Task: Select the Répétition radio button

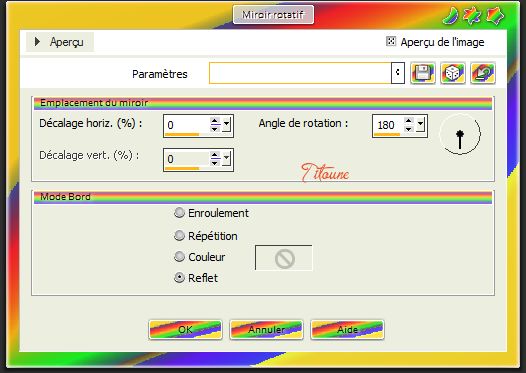Action: 179,235
